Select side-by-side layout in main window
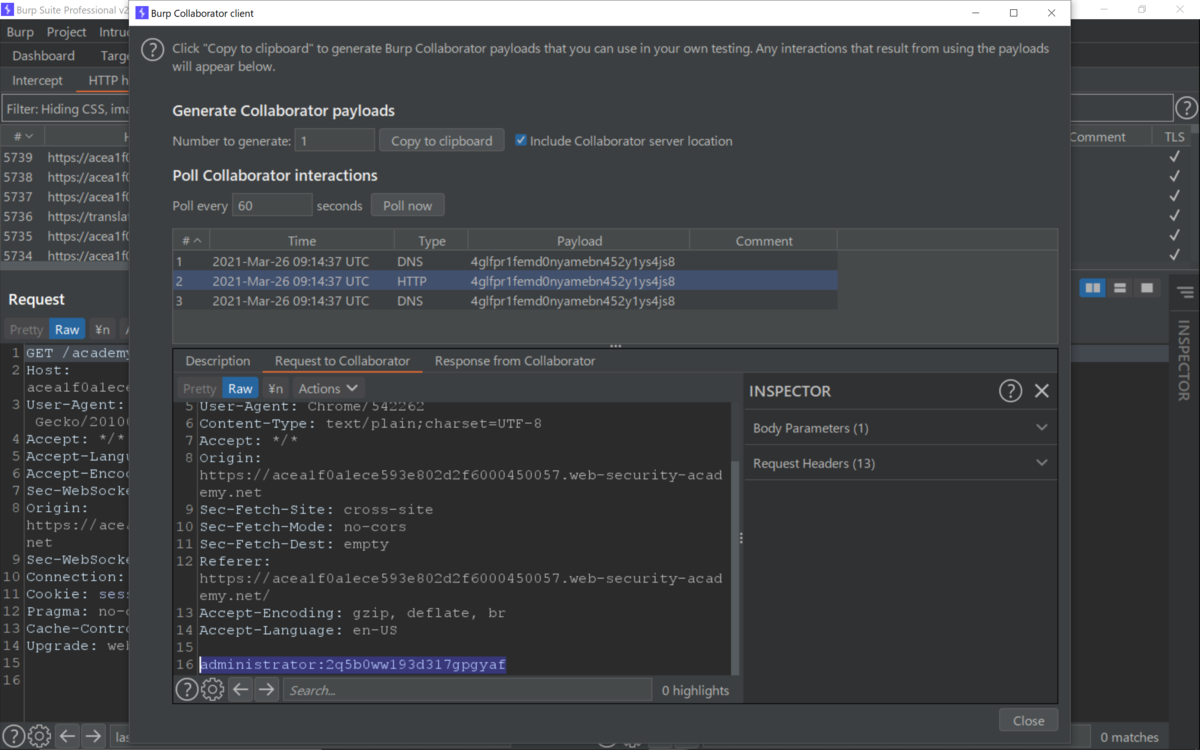1200x750 pixels. (x=1093, y=288)
